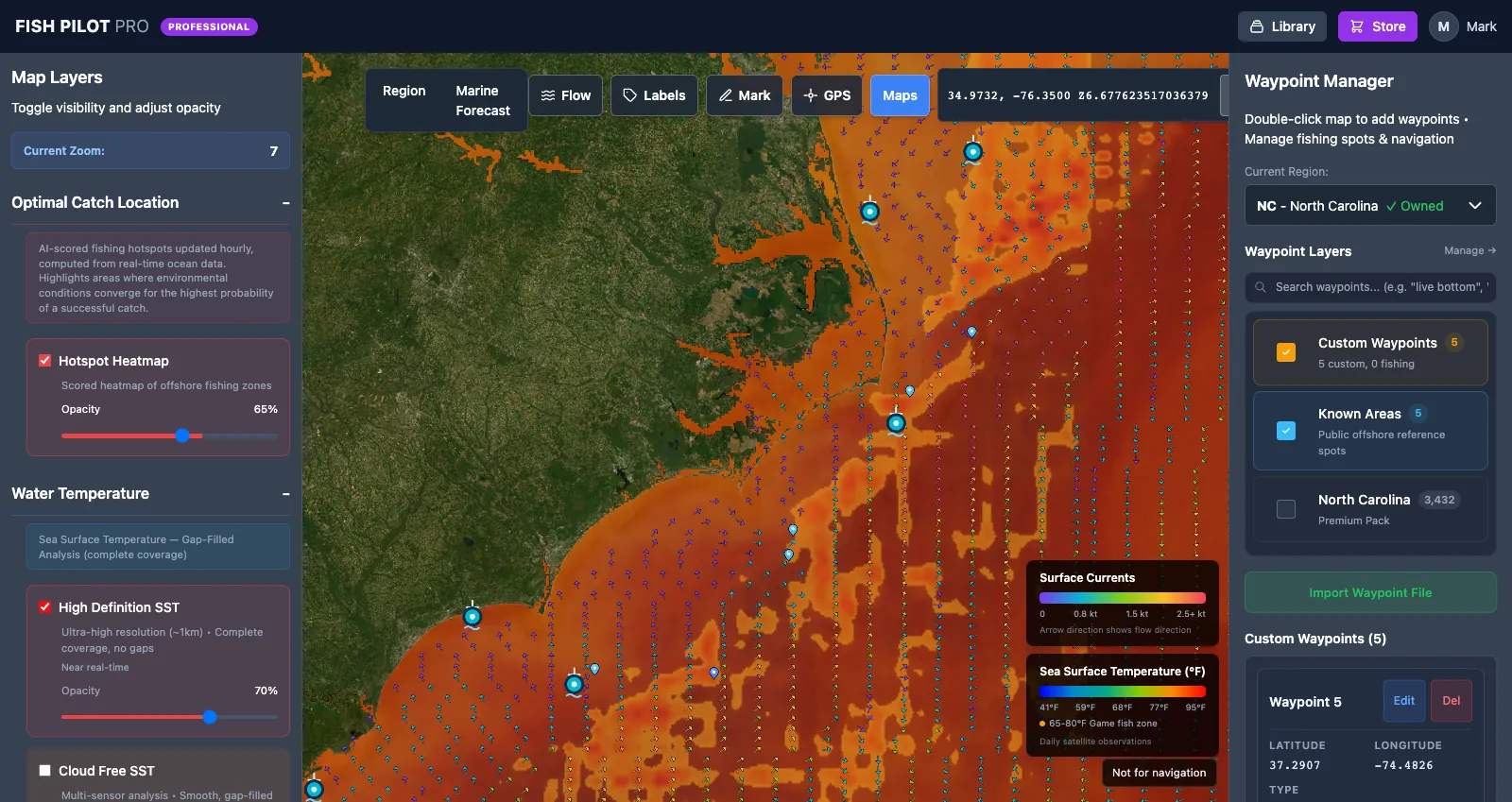Click the Manage waypoint layers link
Viewport: 1512px width, 802px height.
coord(1469,250)
